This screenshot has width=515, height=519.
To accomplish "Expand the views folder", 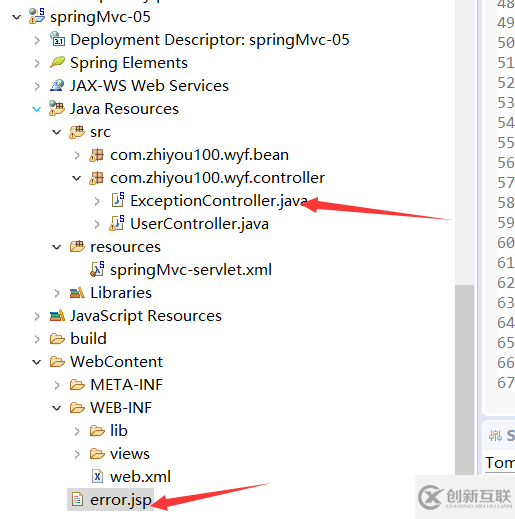I will pyautogui.click(x=77, y=454).
